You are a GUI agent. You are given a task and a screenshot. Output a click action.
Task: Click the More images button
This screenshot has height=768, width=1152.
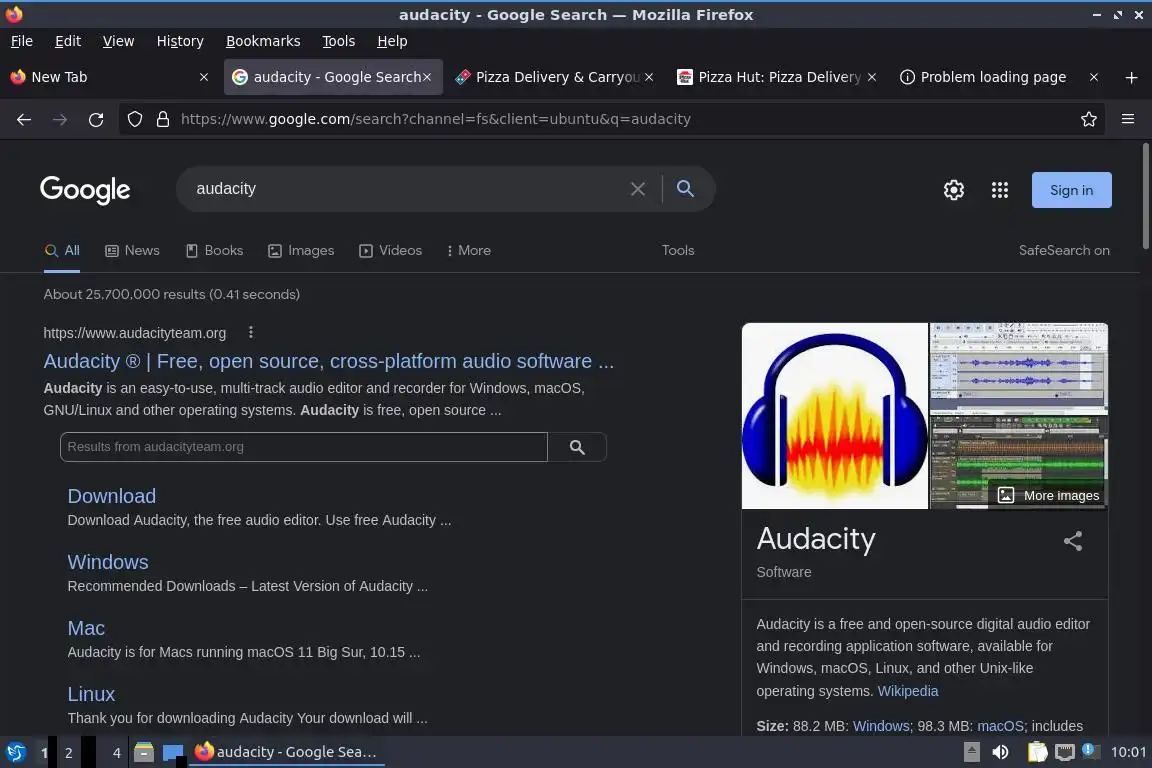(1048, 495)
